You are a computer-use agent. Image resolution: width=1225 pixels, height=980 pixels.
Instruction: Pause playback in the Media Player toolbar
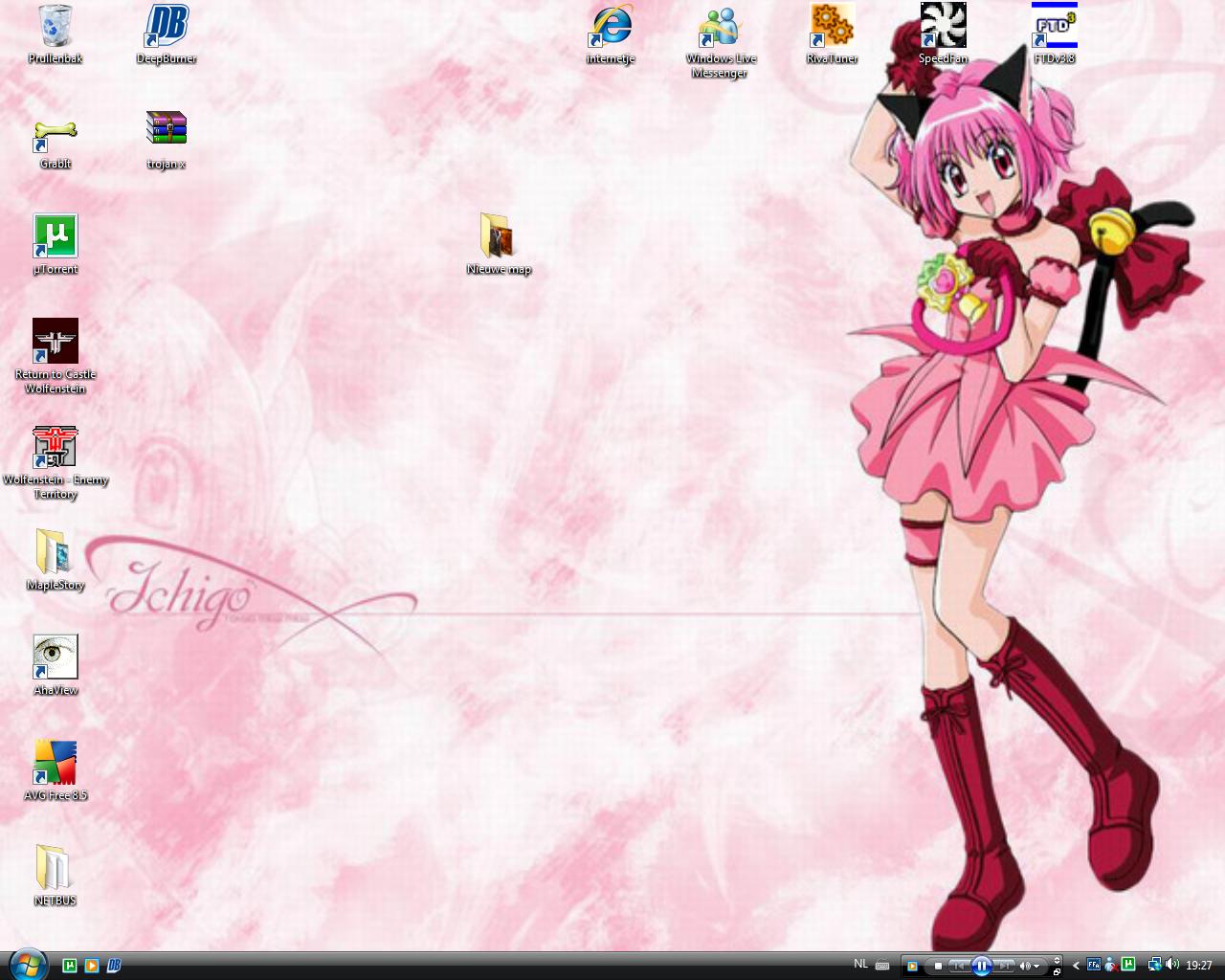982,966
